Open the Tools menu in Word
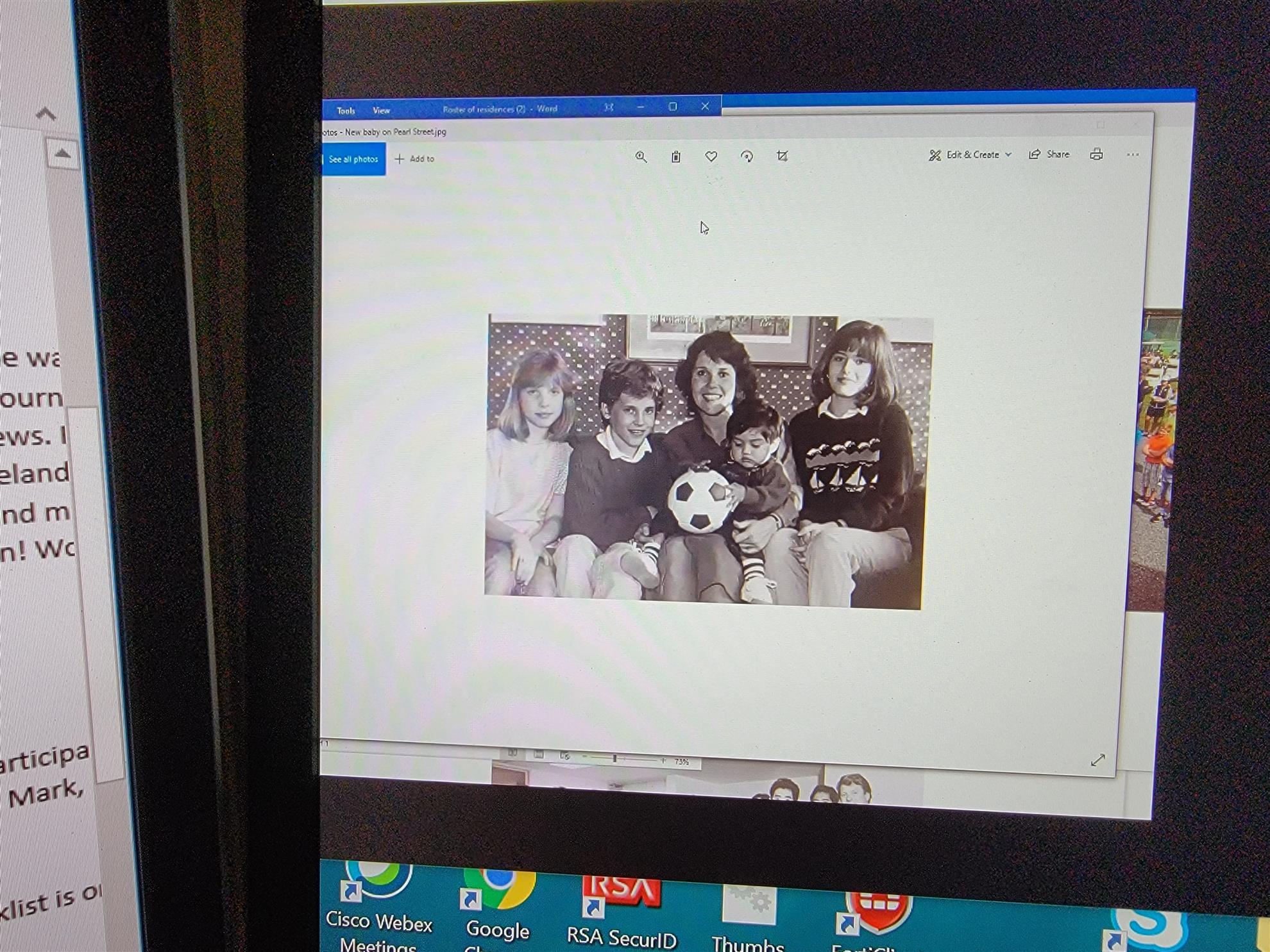 (x=346, y=111)
